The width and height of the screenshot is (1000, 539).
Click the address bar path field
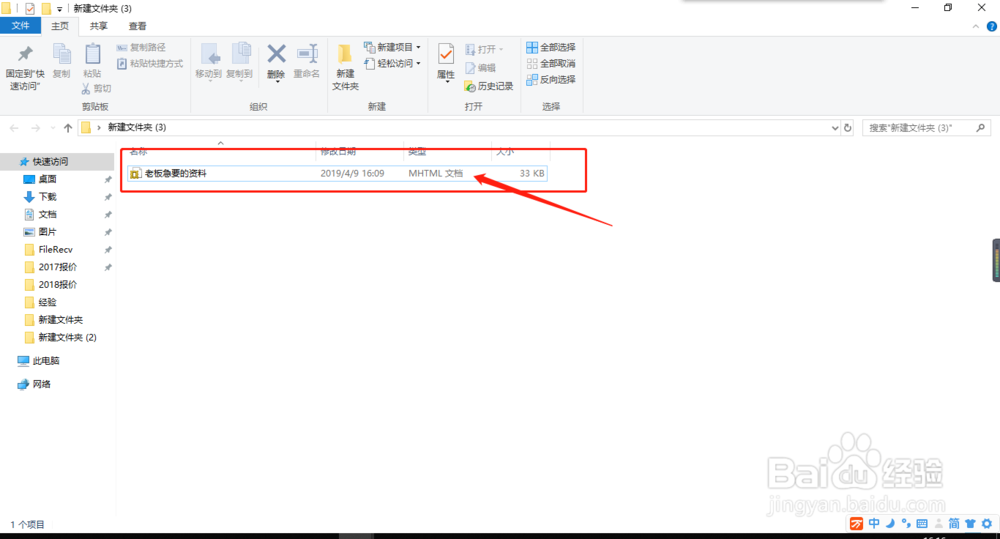coord(459,128)
